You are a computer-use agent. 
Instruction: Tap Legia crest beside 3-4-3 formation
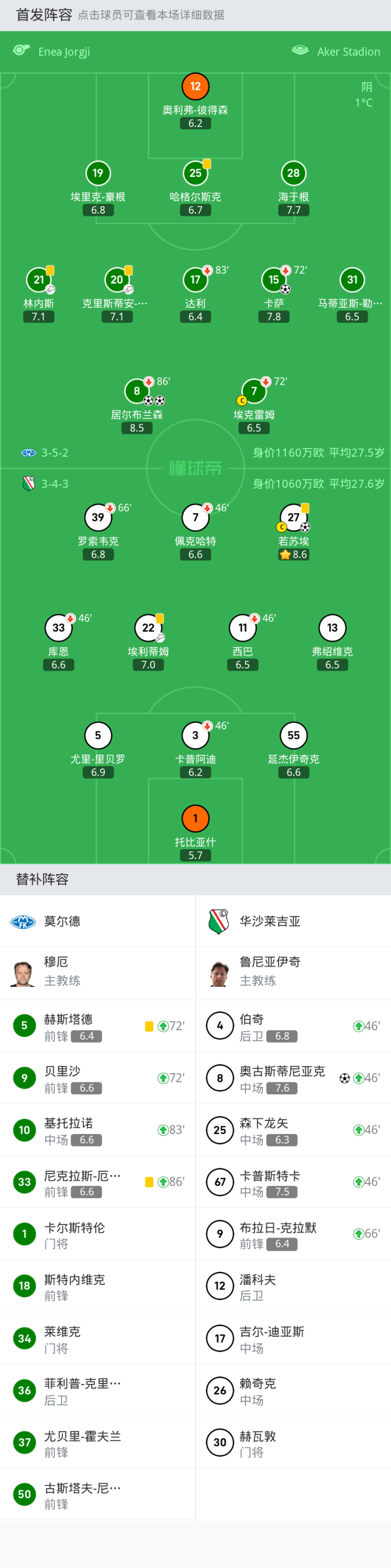[x=28, y=484]
